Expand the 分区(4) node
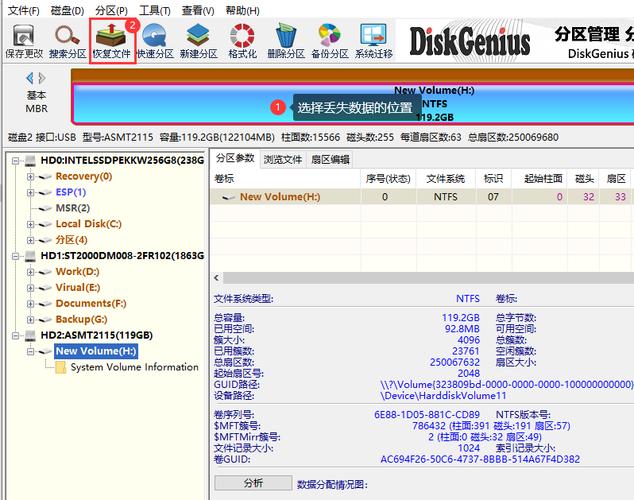Viewport: 634px width, 500px height. (30, 240)
